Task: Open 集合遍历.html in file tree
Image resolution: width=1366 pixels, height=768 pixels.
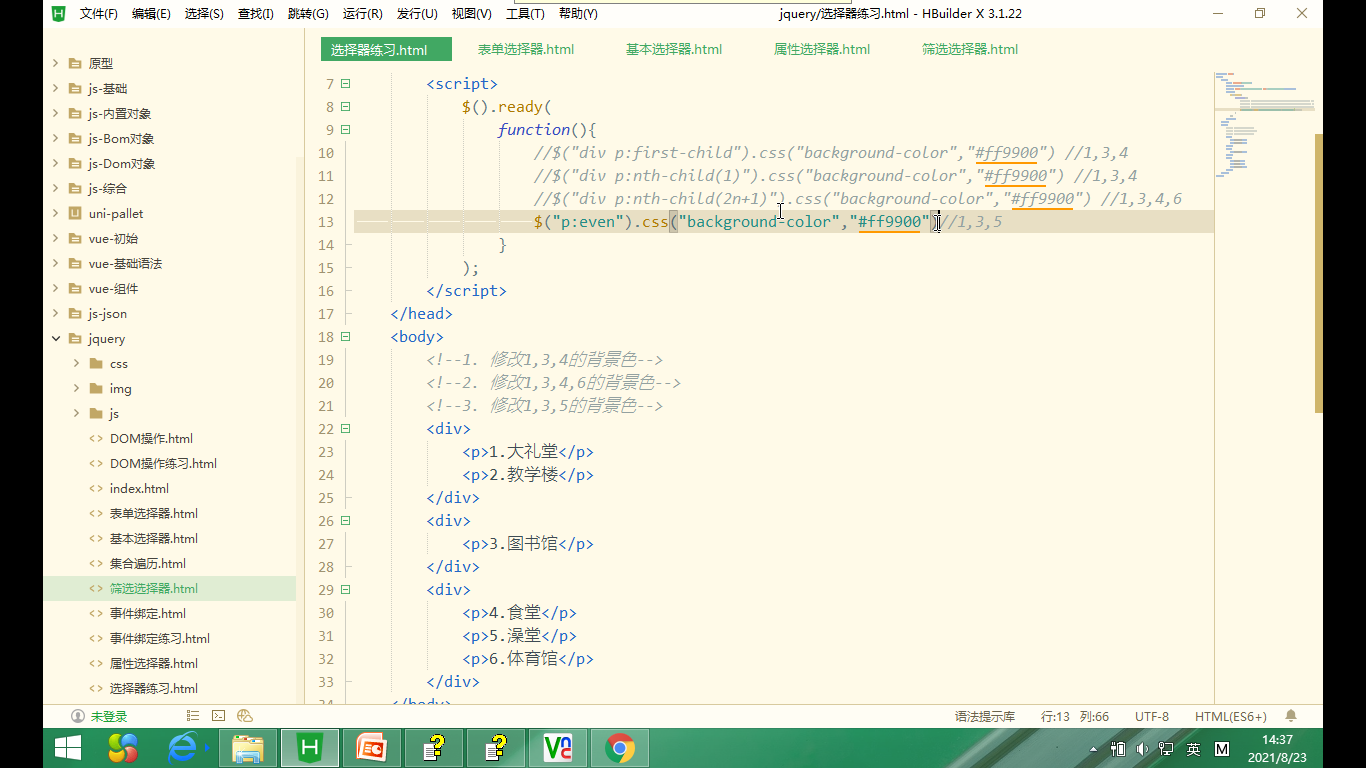Action: pyautogui.click(x=148, y=563)
